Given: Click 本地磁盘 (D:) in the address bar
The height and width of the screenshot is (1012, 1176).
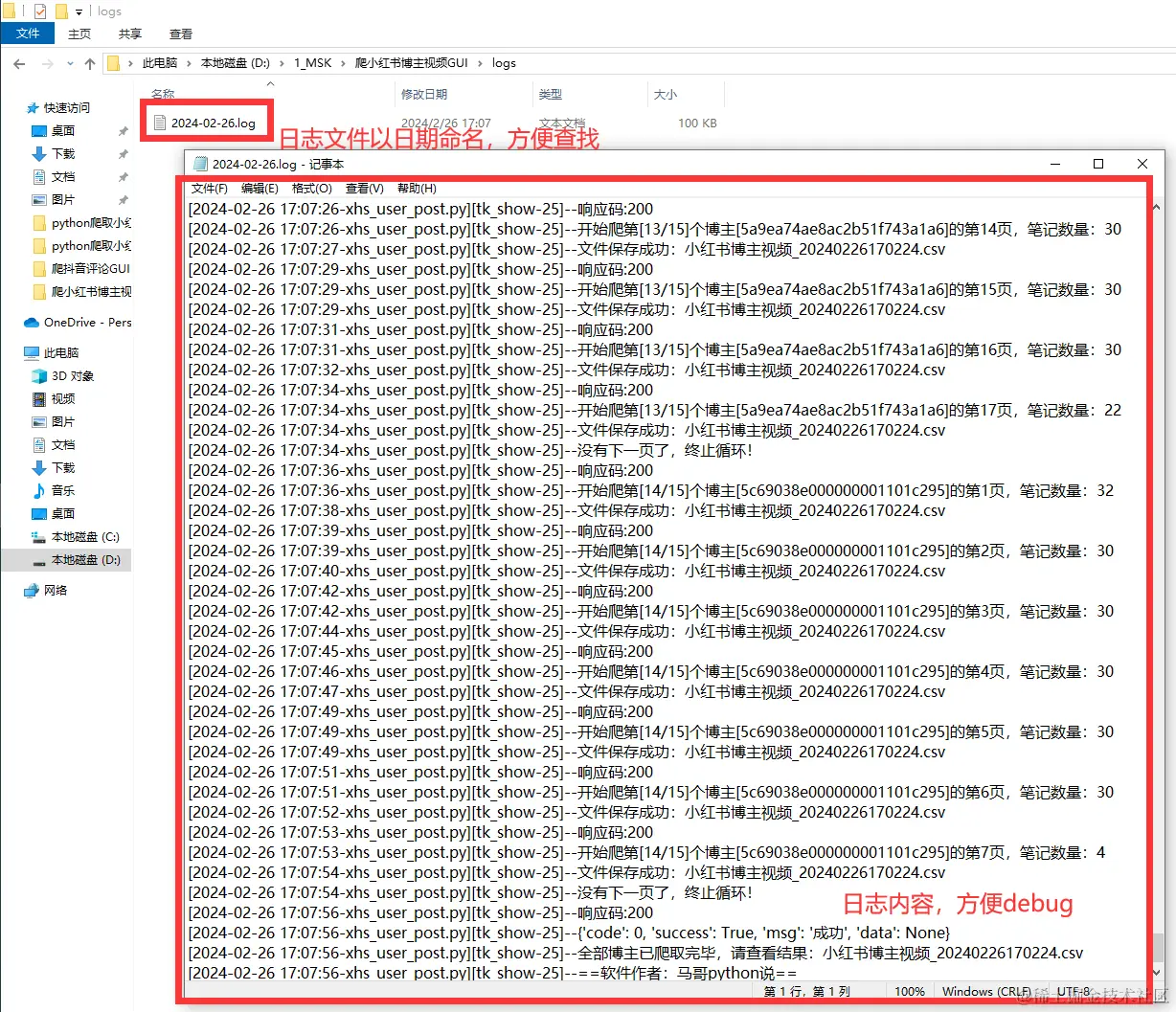Looking at the screenshot, I should 236,63.
